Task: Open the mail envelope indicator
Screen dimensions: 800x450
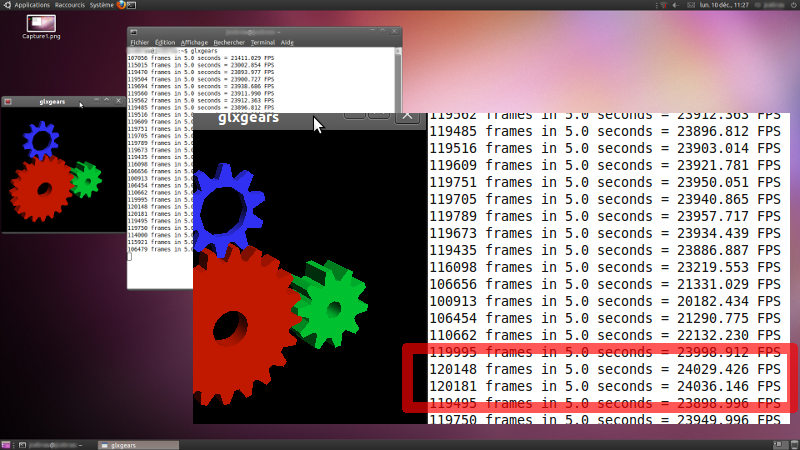Action: pyautogui.click(x=691, y=5)
